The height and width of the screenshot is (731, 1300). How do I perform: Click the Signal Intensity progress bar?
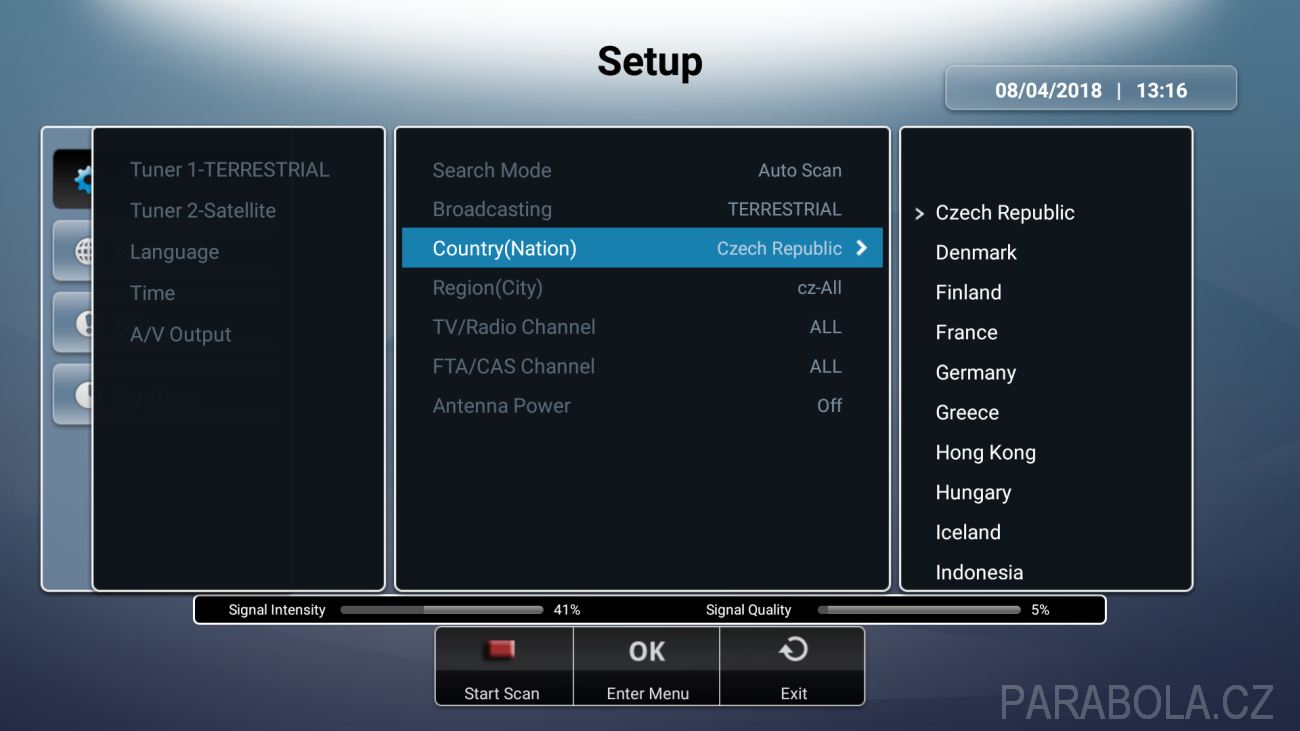pos(442,609)
